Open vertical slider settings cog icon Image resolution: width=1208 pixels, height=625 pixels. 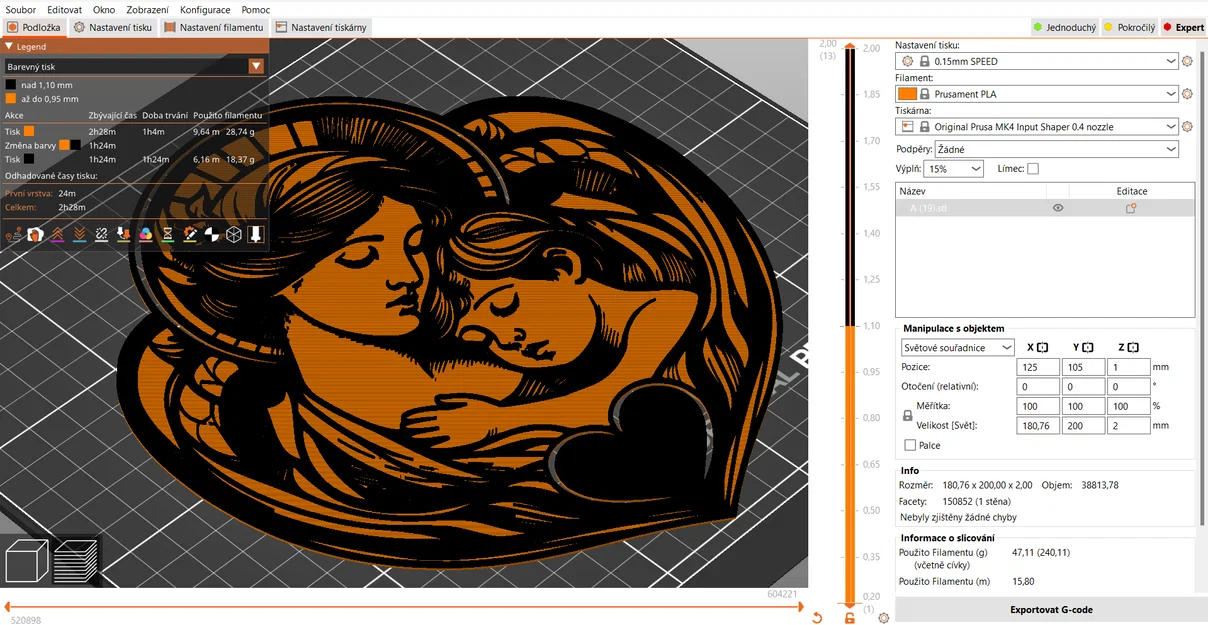point(883,617)
